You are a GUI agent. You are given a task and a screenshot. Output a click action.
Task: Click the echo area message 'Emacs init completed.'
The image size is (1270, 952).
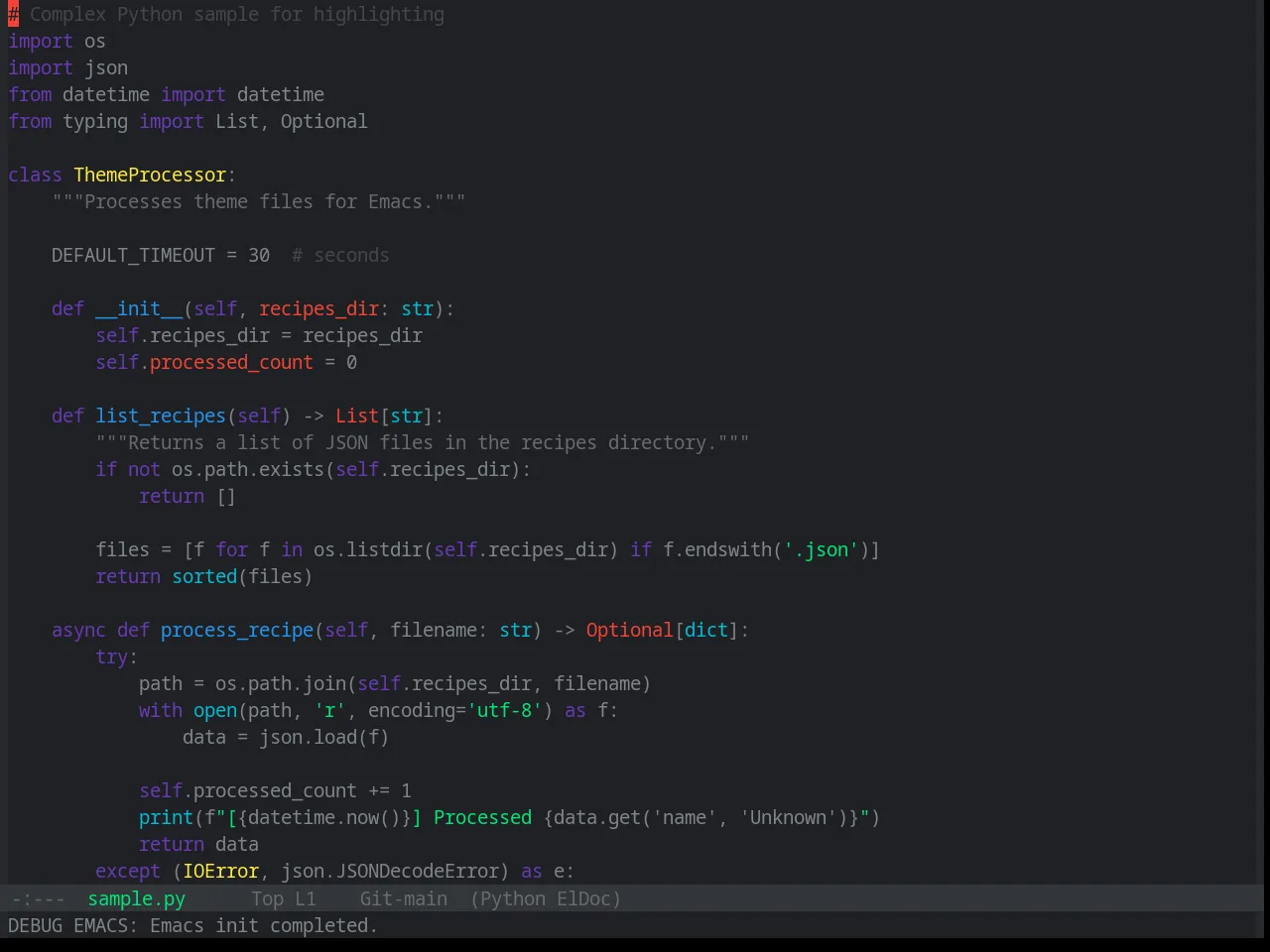[263, 925]
